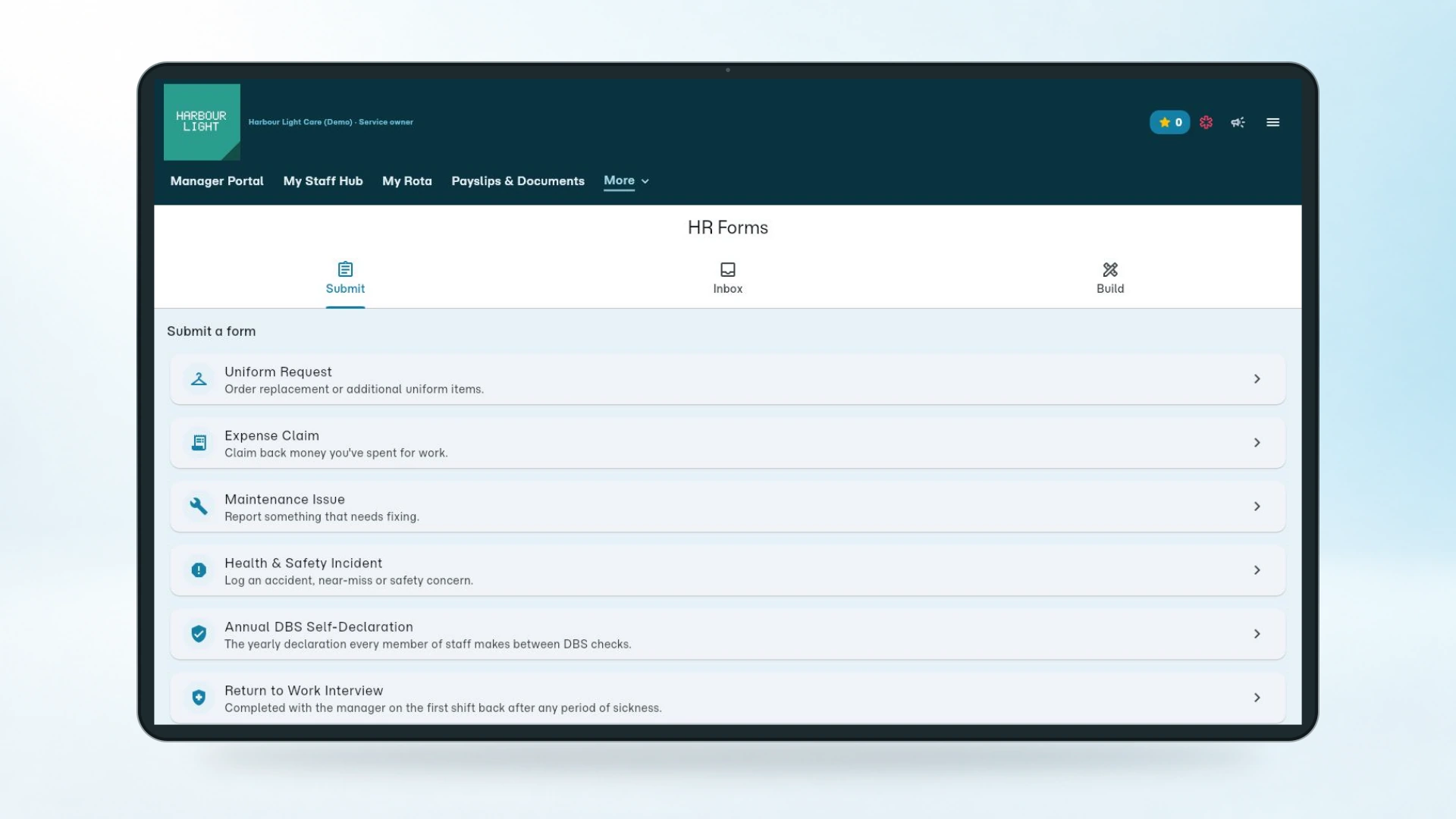Image resolution: width=1456 pixels, height=819 pixels.
Task: Click the Submit clipboard icon
Action: 345,269
